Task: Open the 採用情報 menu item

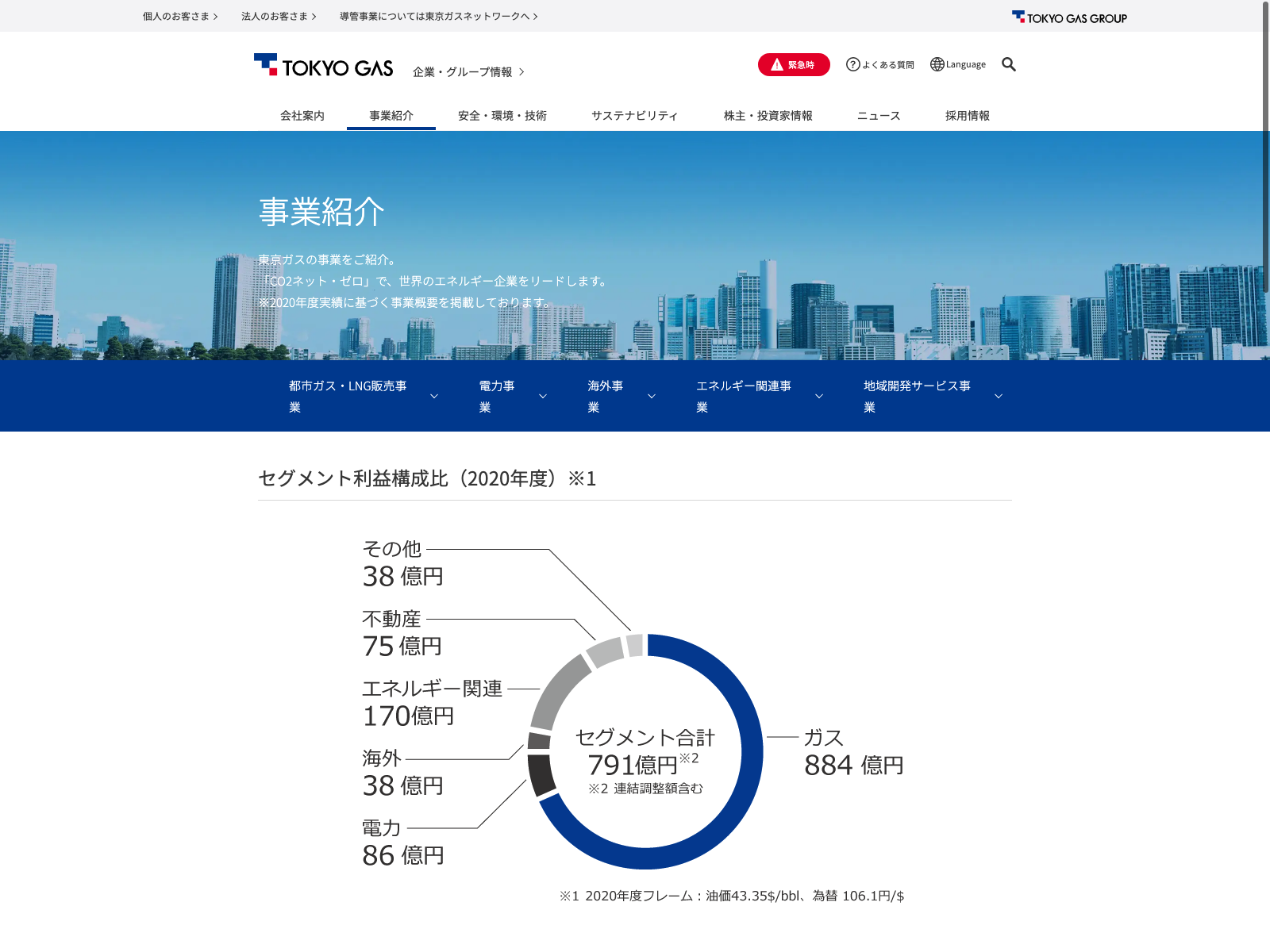Action: 968,116
